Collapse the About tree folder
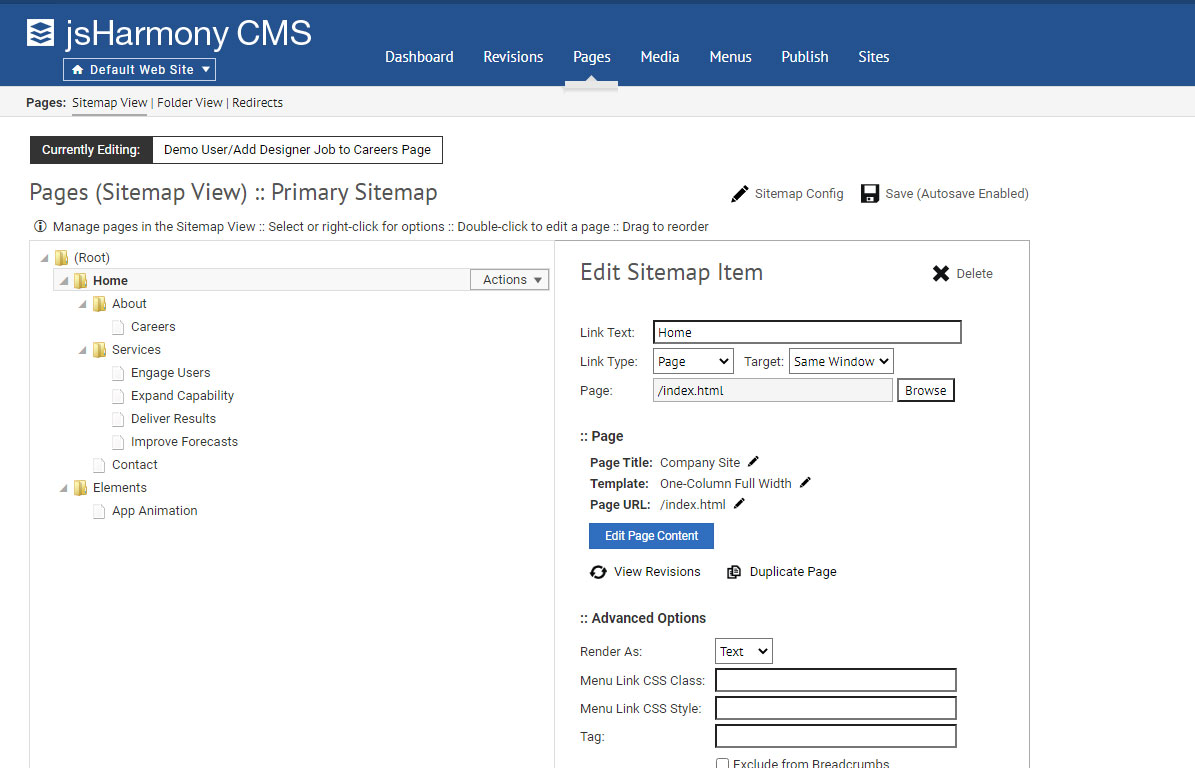The height and width of the screenshot is (768, 1195). (x=83, y=304)
